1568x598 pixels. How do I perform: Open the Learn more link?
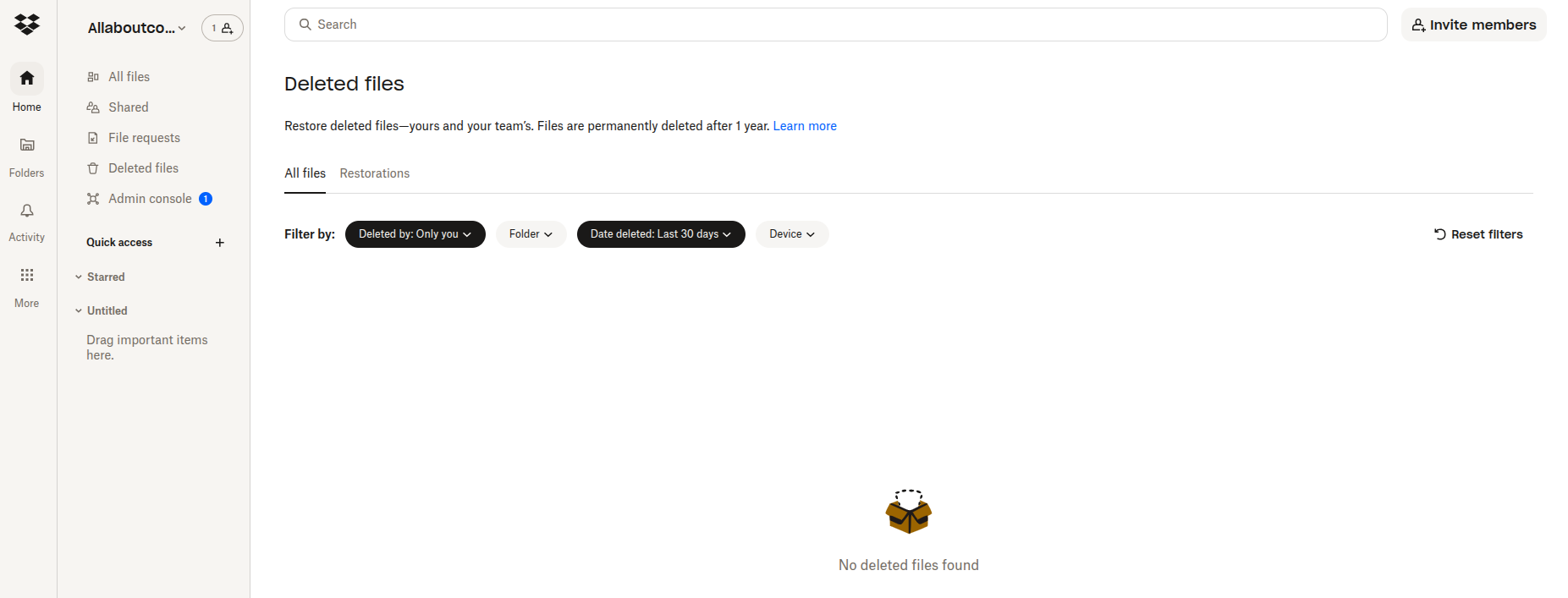[x=804, y=125]
